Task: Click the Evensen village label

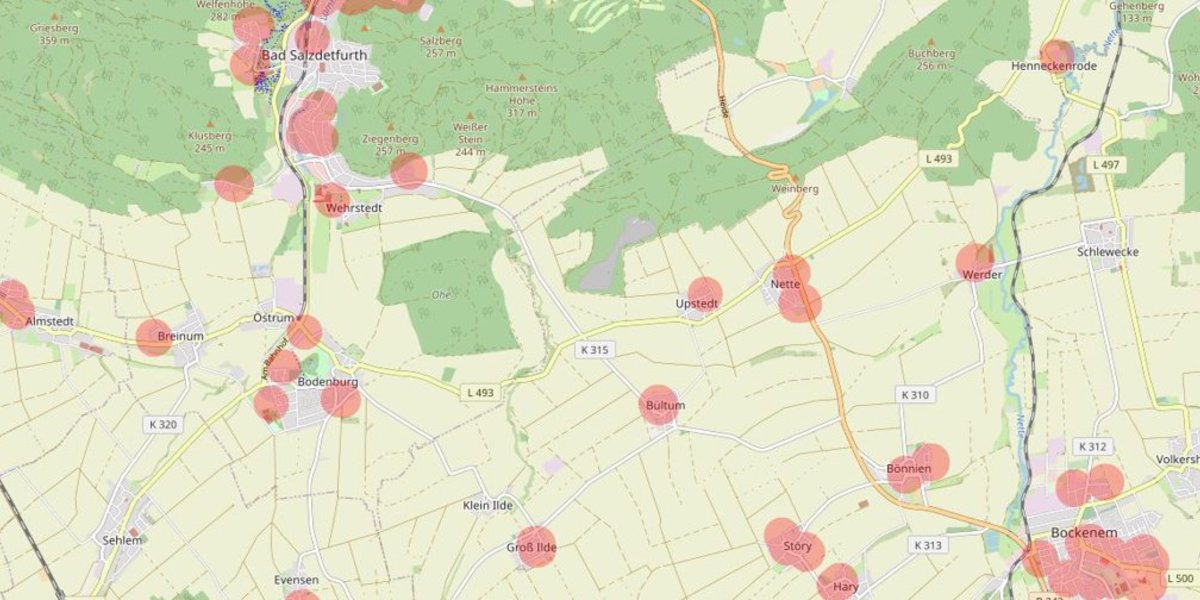Action: (x=296, y=580)
